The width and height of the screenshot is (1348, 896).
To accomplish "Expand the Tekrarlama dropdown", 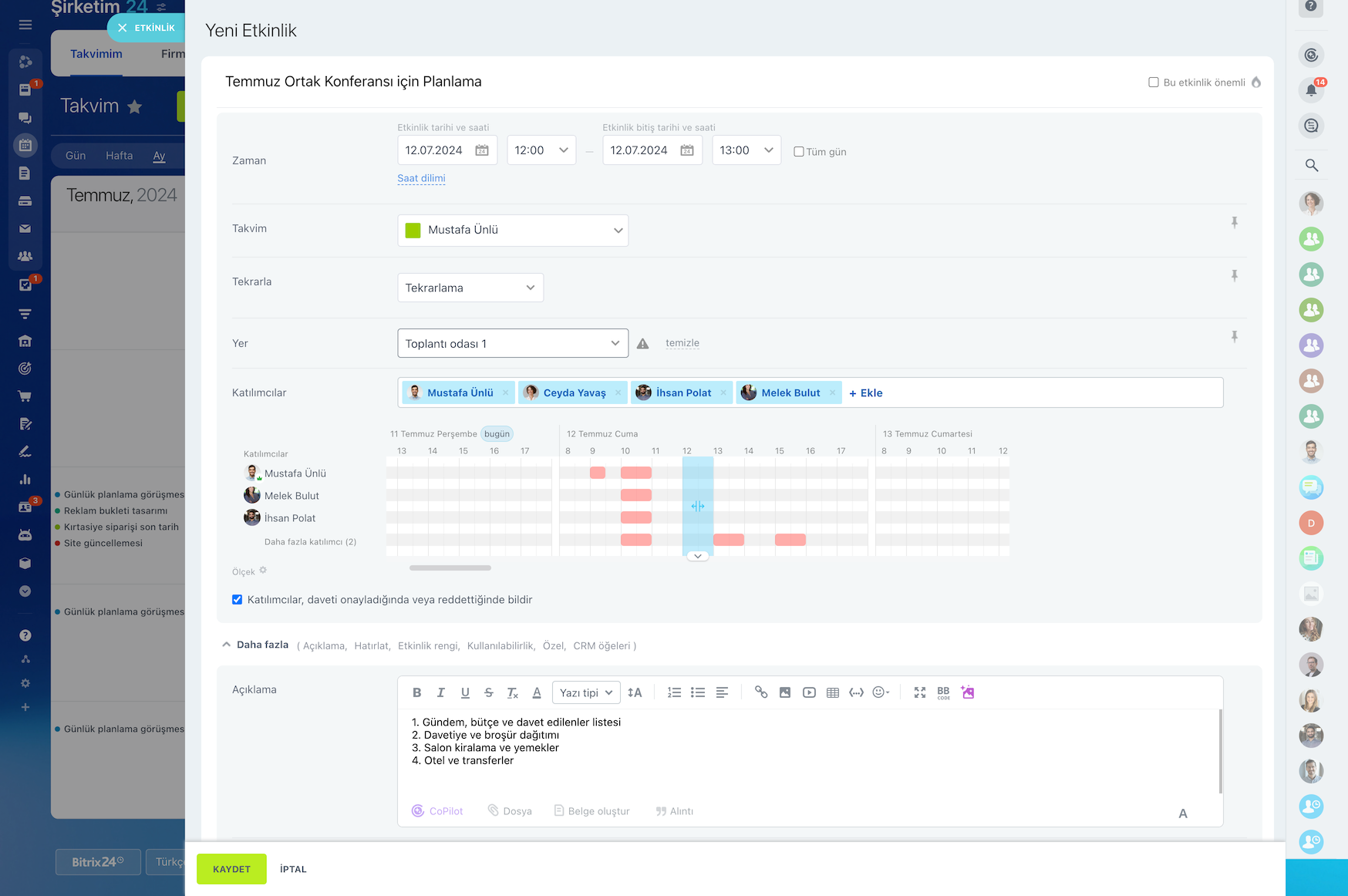I will click(470, 288).
